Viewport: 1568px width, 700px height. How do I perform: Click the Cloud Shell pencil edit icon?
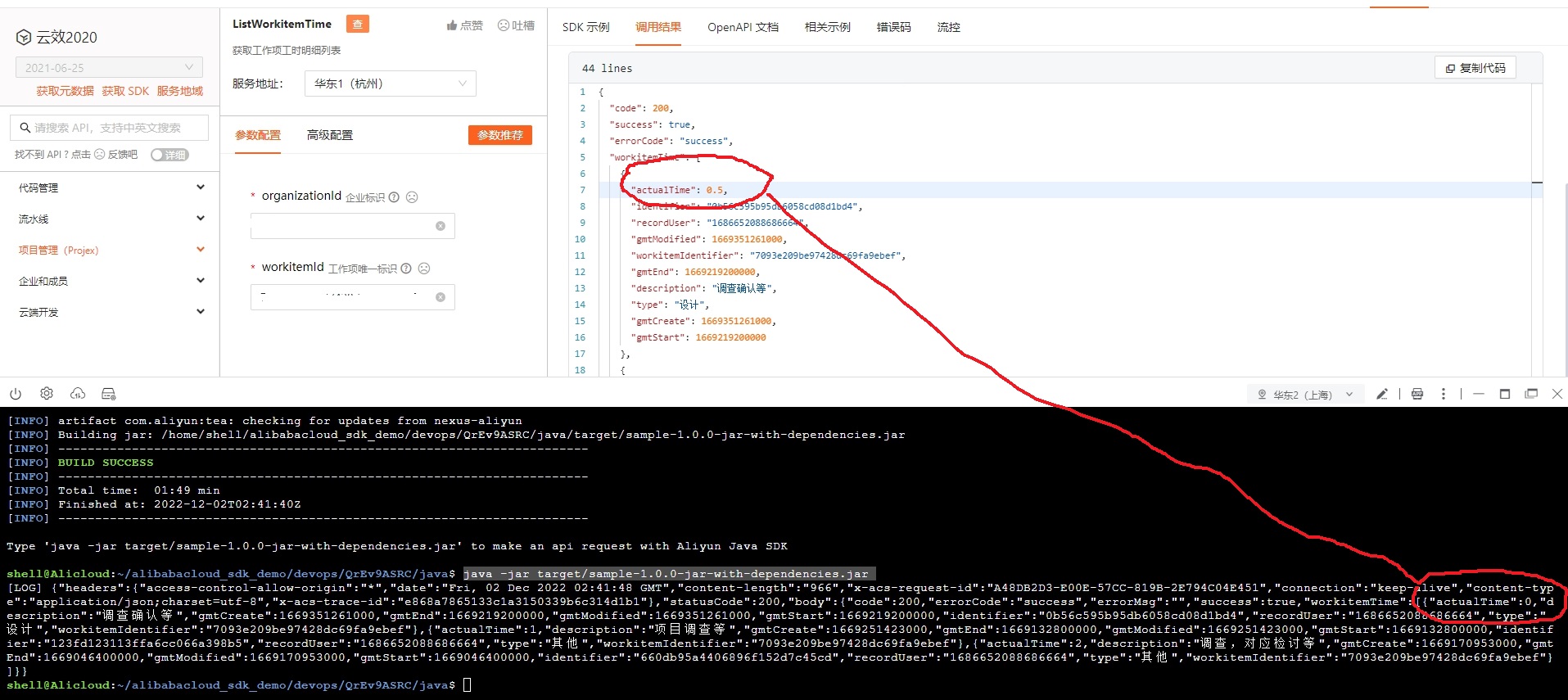tap(1382, 394)
